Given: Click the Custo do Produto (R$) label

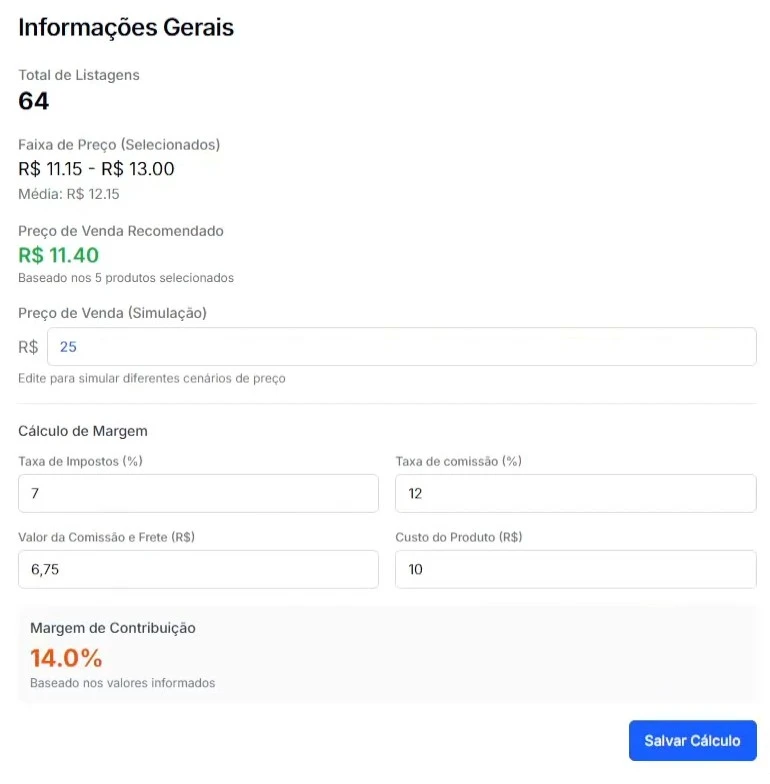Looking at the screenshot, I should [458, 537].
